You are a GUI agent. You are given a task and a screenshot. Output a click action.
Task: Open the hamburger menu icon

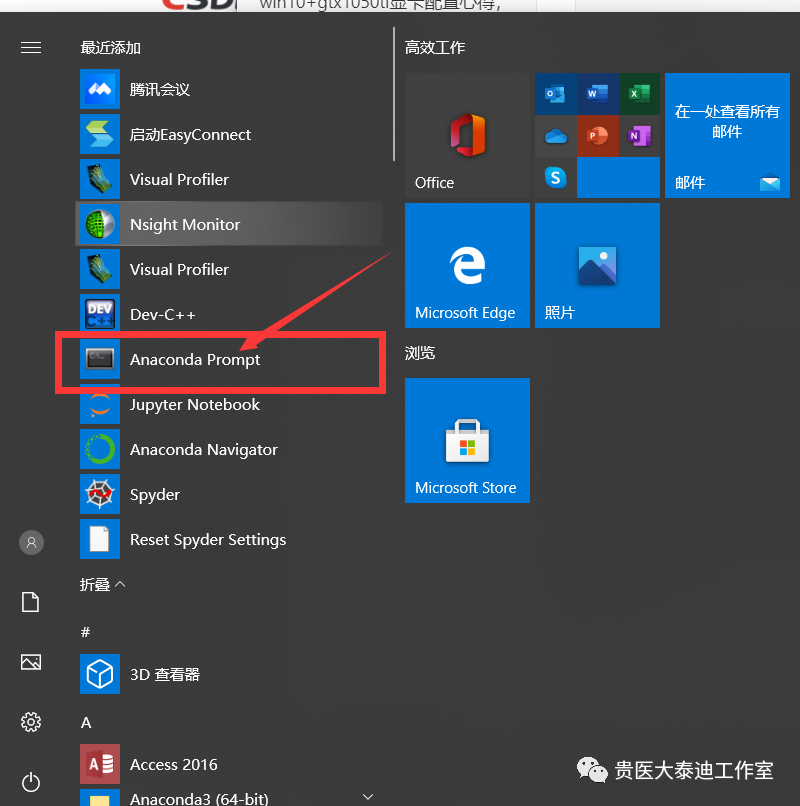click(x=31, y=48)
